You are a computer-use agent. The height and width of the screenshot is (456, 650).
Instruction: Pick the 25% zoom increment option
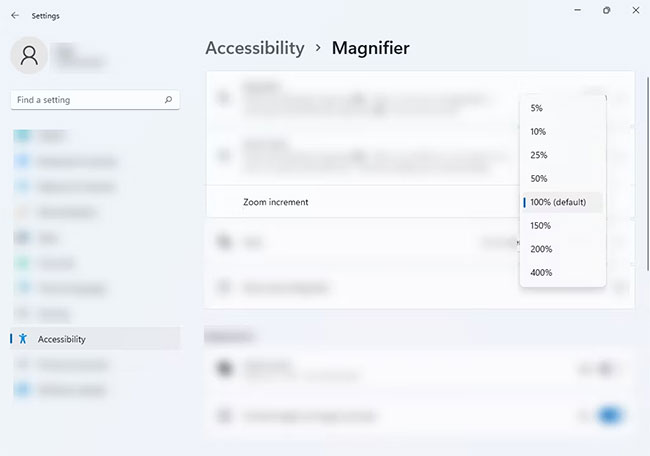[538, 155]
